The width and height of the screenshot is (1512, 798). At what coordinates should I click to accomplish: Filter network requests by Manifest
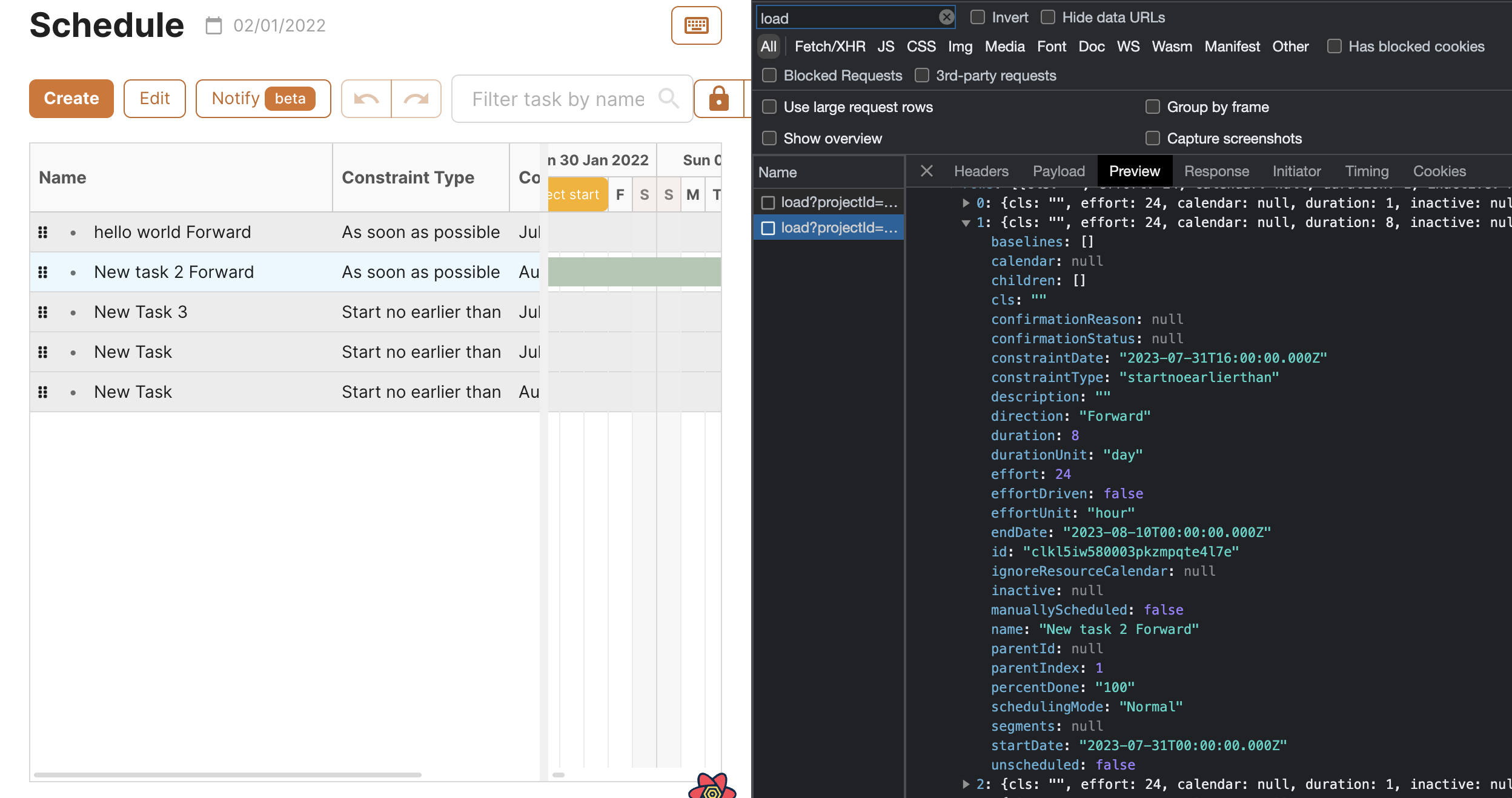[x=1232, y=47]
